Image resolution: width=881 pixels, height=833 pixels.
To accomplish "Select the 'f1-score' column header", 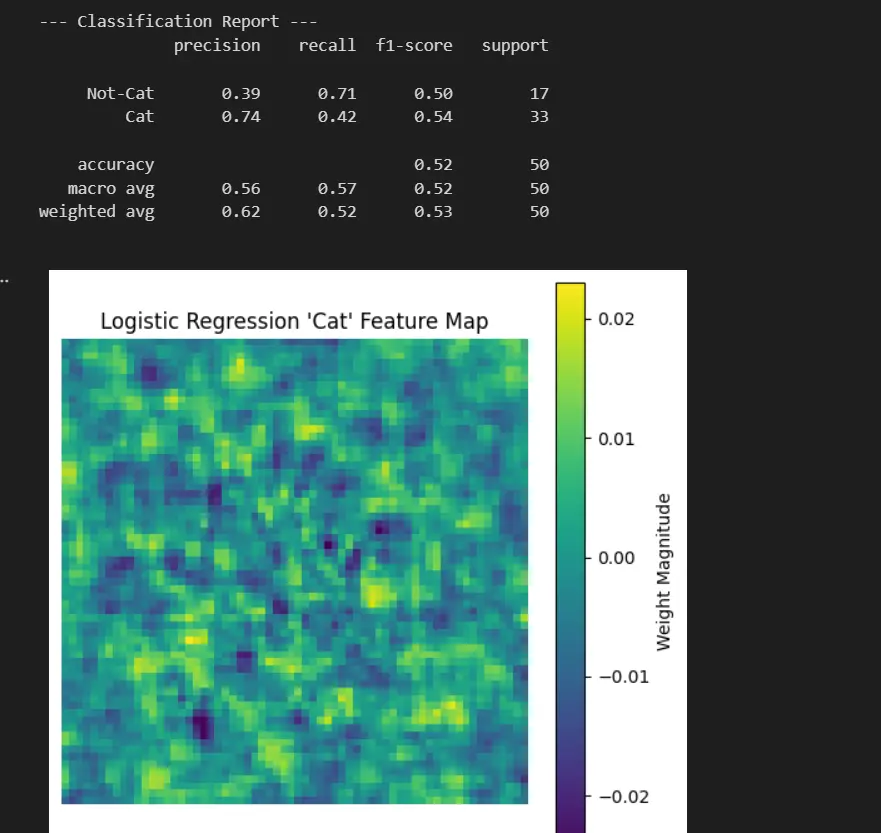I will coord(414,45).
